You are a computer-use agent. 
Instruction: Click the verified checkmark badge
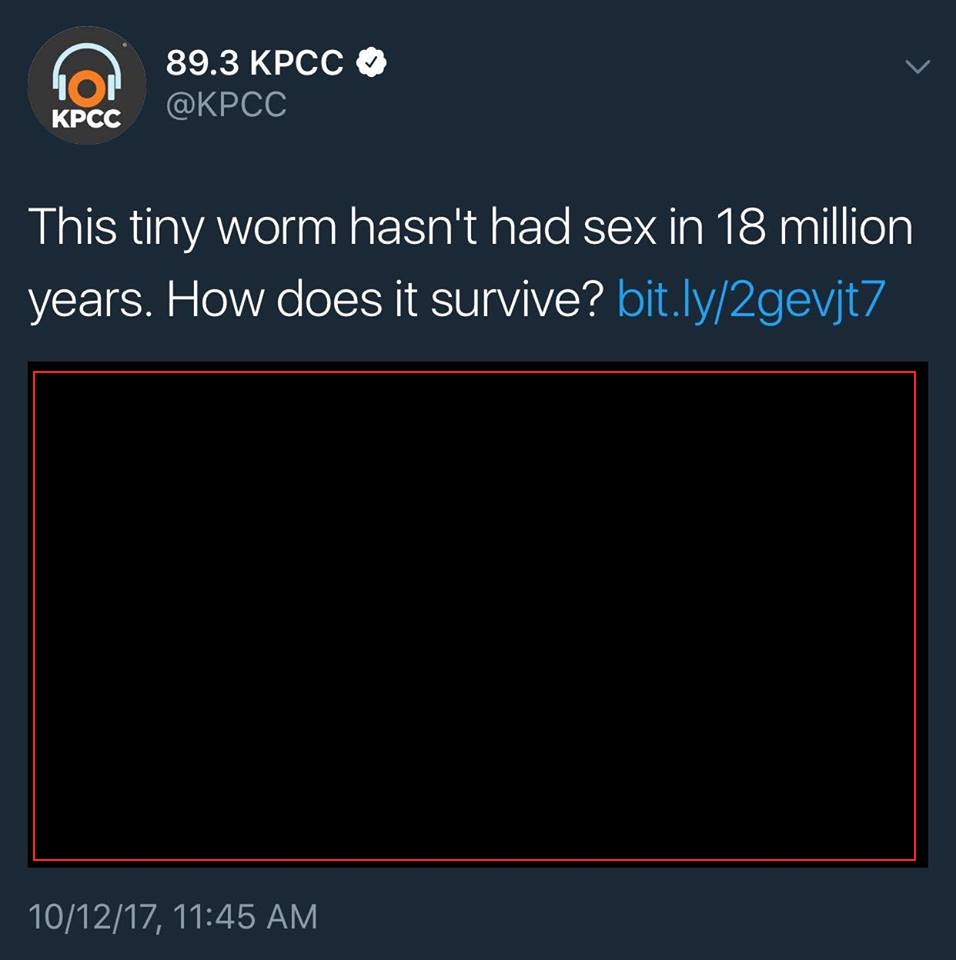pos(371,62)
